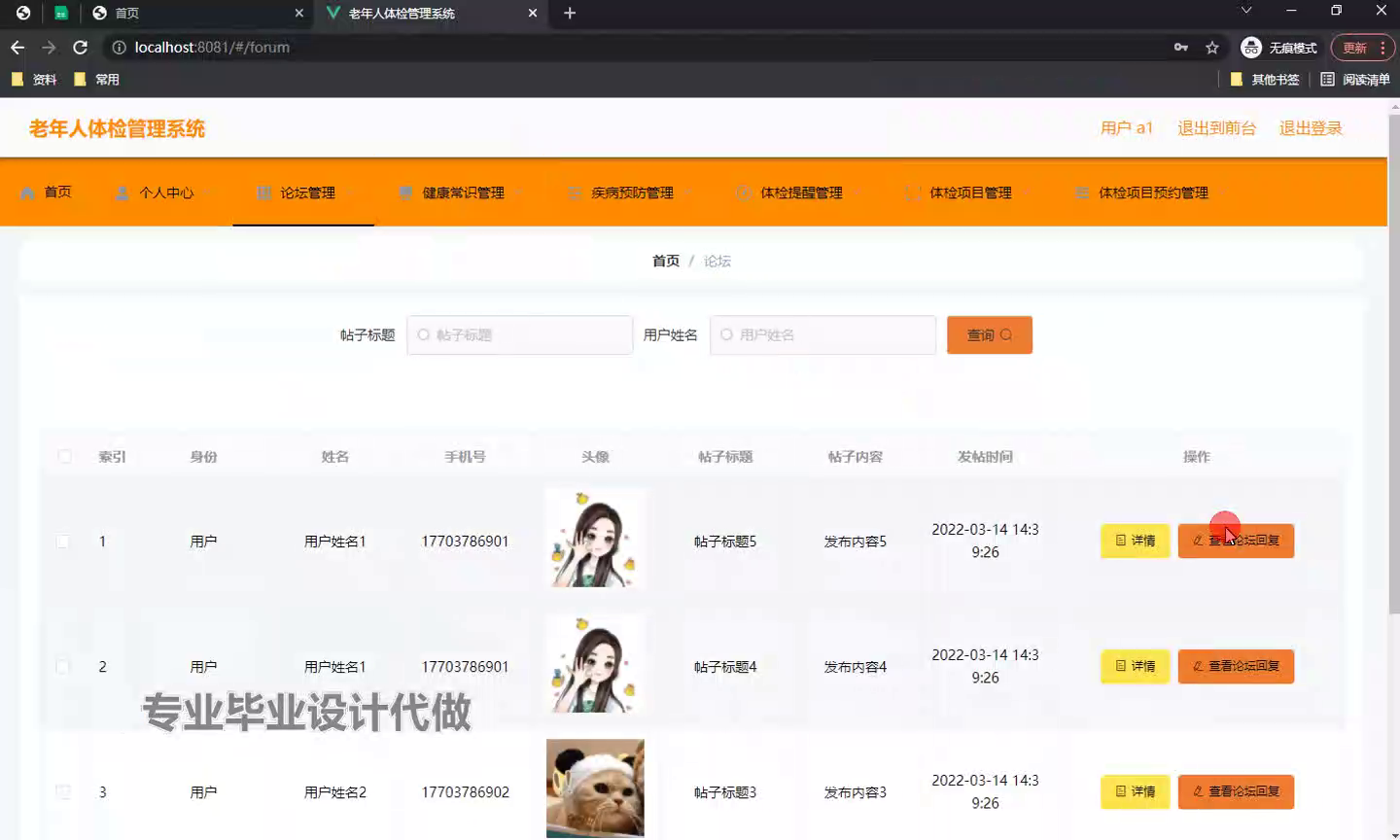
Task: Expand the 个人中心 dropdown arrow
Action: click(x=207, y=193)
